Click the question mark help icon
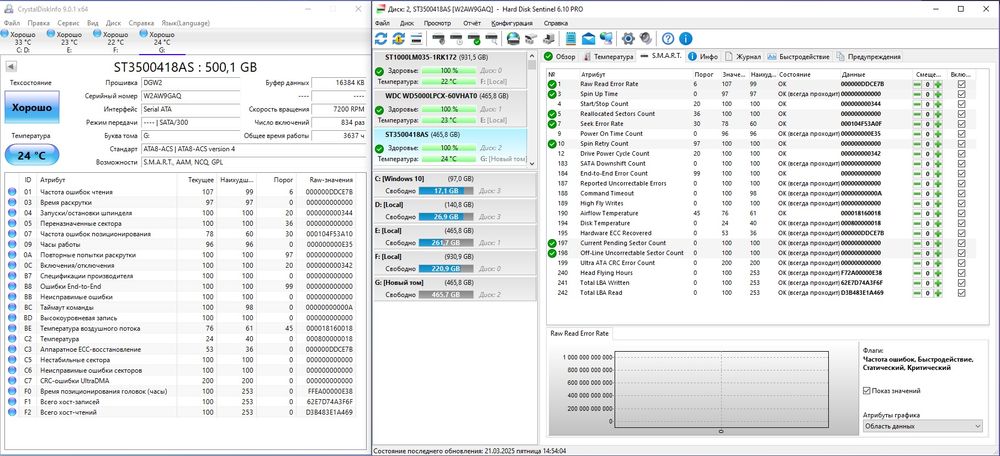The width and height of the screenshot is (1000, 456). (668, 38)
